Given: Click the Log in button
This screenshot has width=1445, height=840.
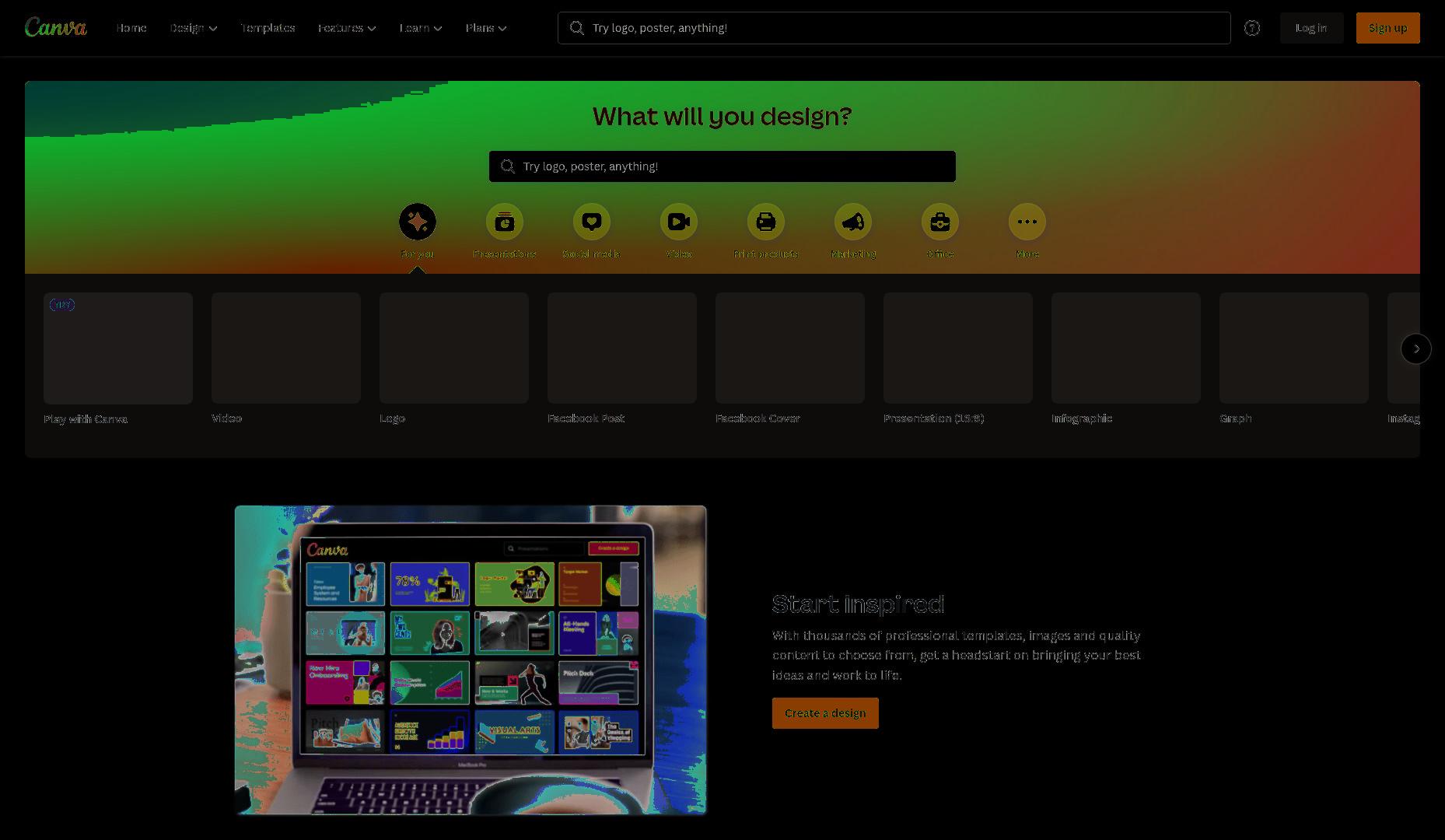Looking at the screenshot, I should point(1311,28).
